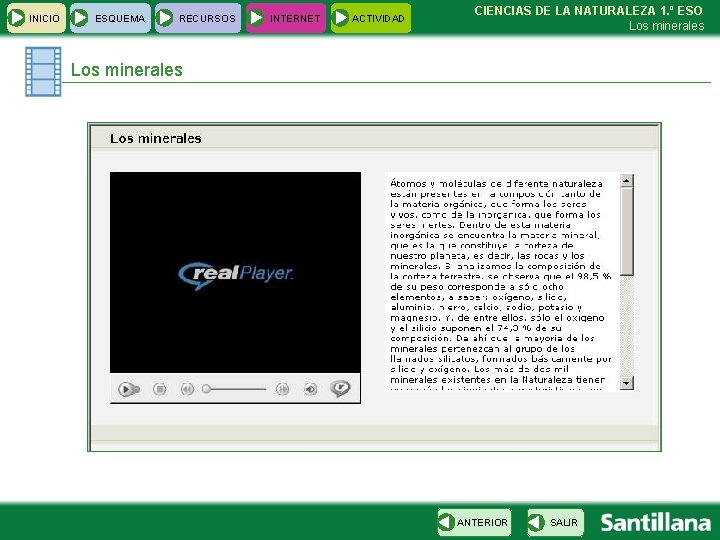Click the video seek slider handle
Viewport: 720px width, 540px height.
click(x=206, y=389)
